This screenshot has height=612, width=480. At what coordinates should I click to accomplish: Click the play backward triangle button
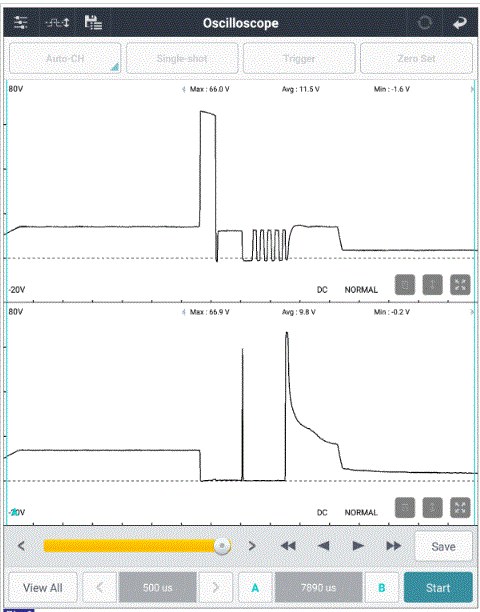coord(323,546)
